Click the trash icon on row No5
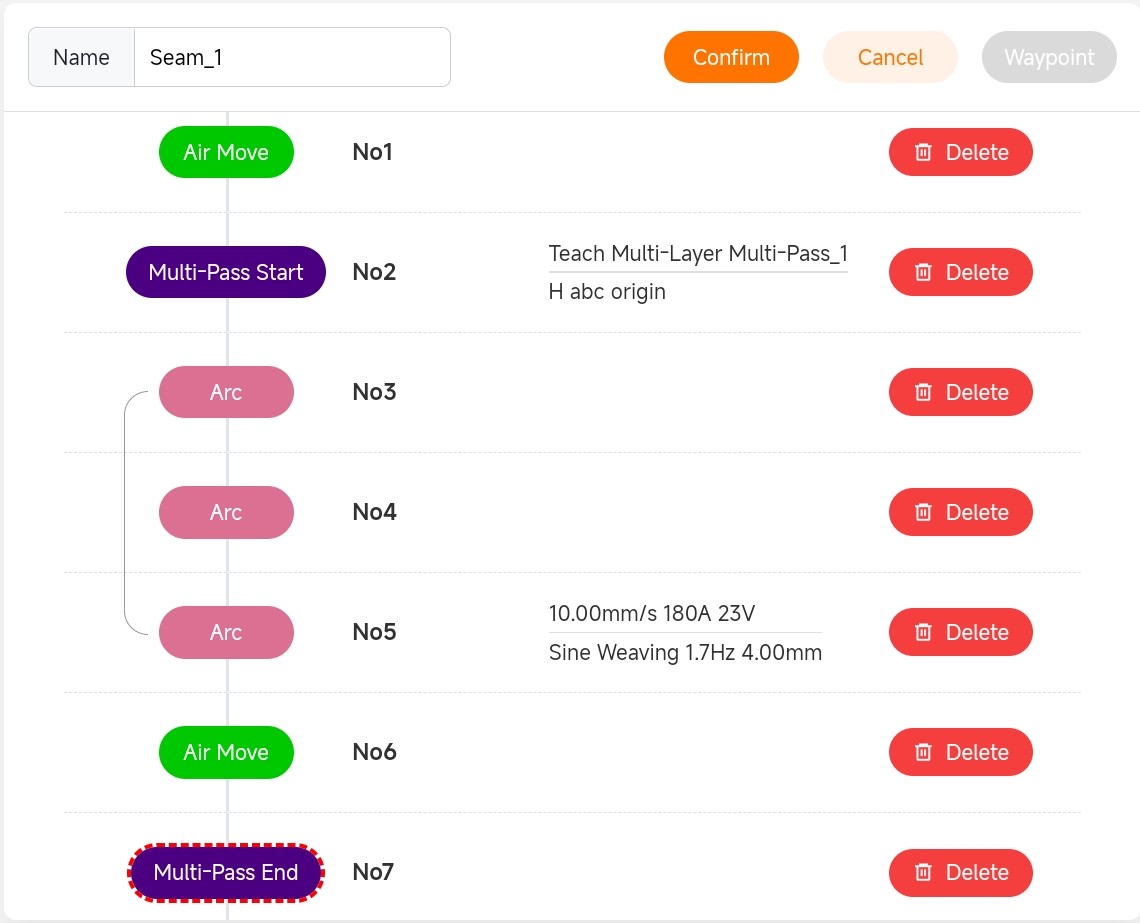This screenshot has height=923, width=1140. [924, 632]
